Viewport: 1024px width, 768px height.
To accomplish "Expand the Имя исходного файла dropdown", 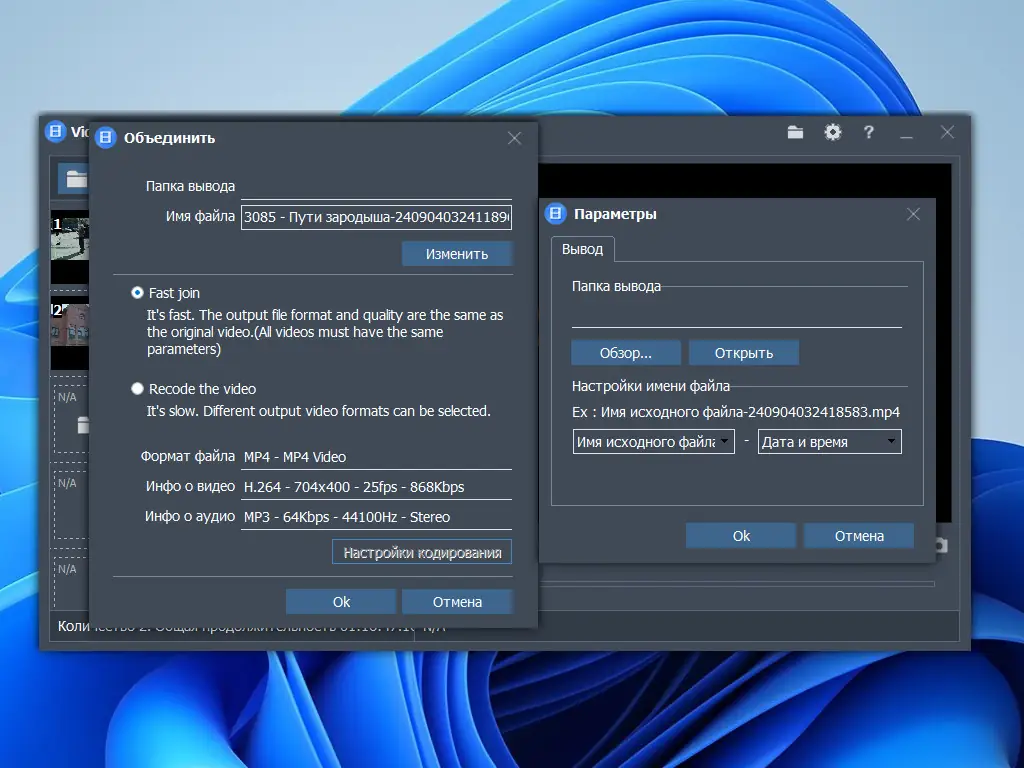I will (x=654, y=442).
